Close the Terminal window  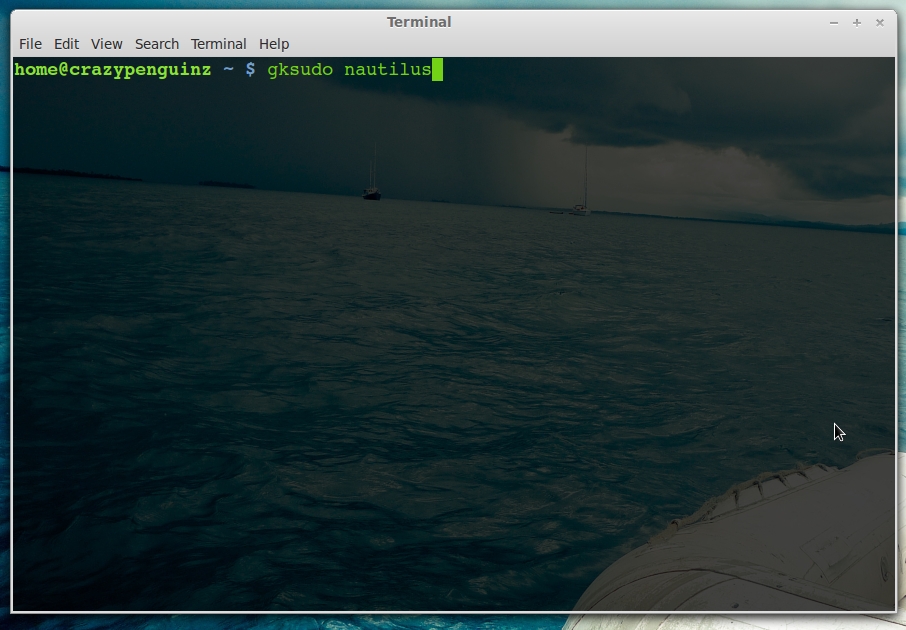click(880, 23)
